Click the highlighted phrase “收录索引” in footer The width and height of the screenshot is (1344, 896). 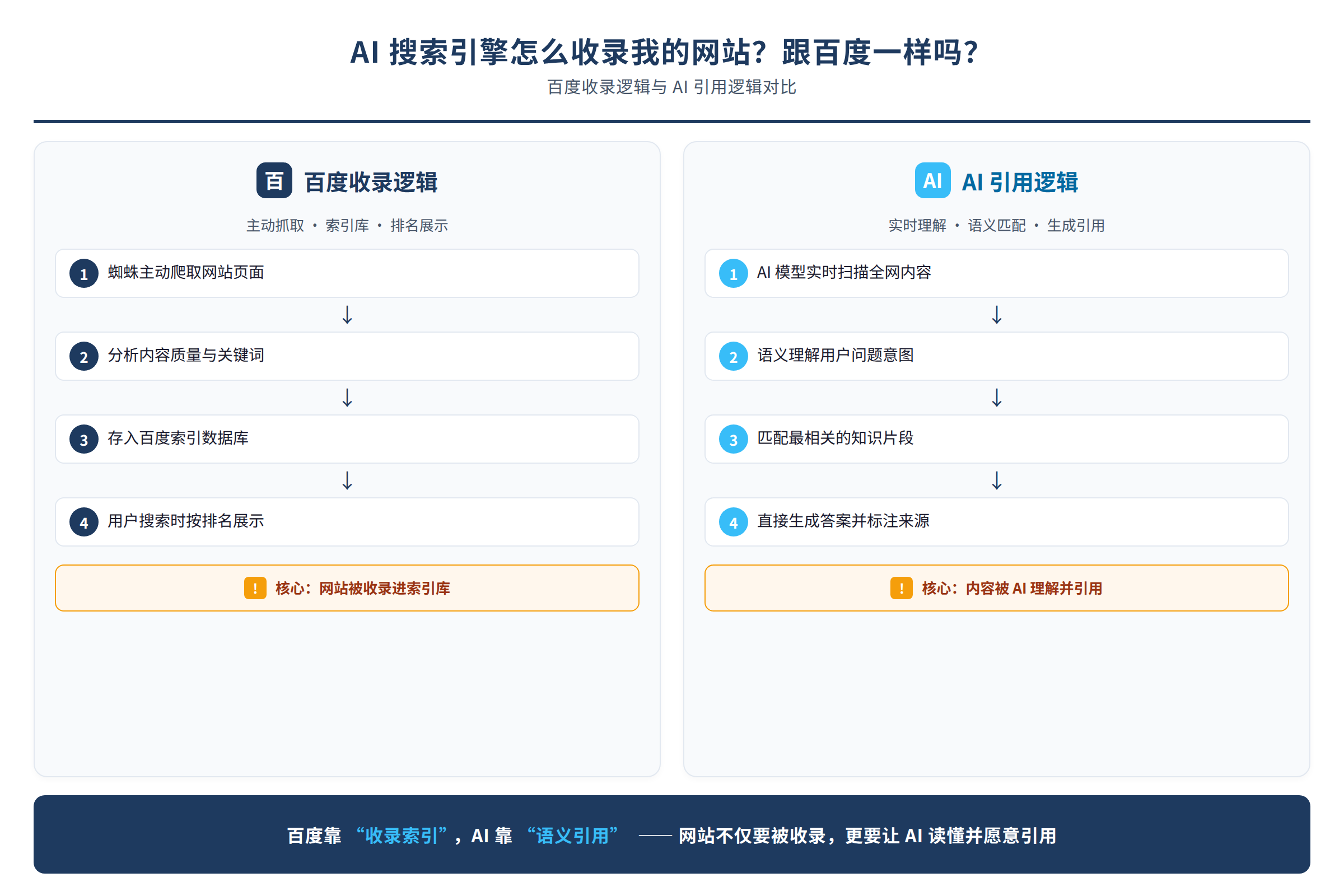(x=401, y=836)
